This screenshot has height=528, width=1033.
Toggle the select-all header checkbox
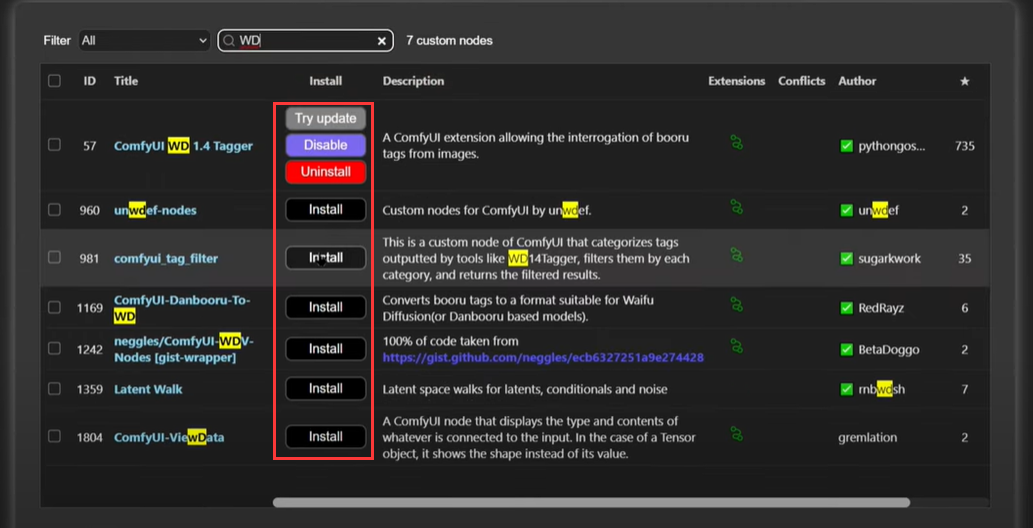[x=54, y=81]
